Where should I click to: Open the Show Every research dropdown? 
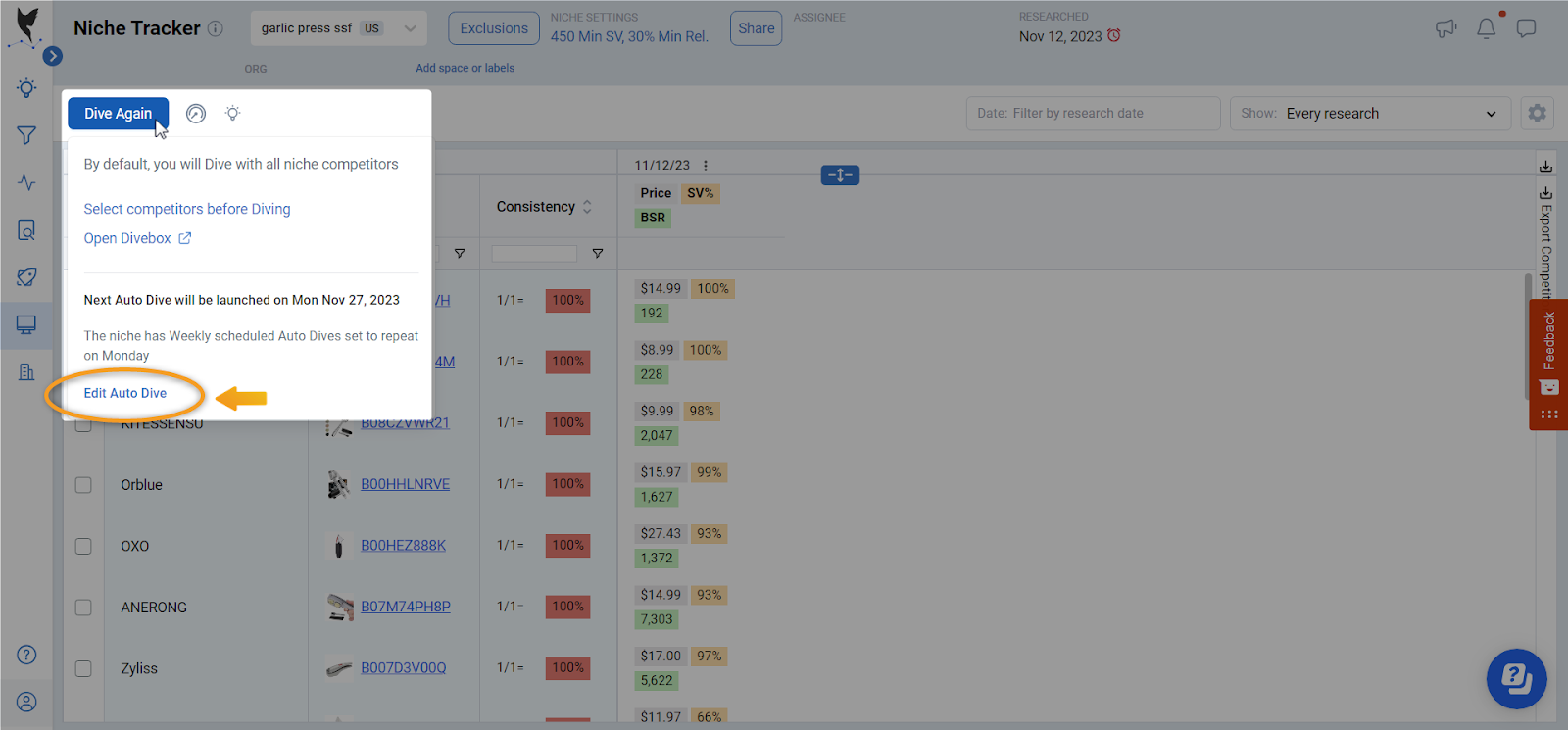pos(1370,114)
